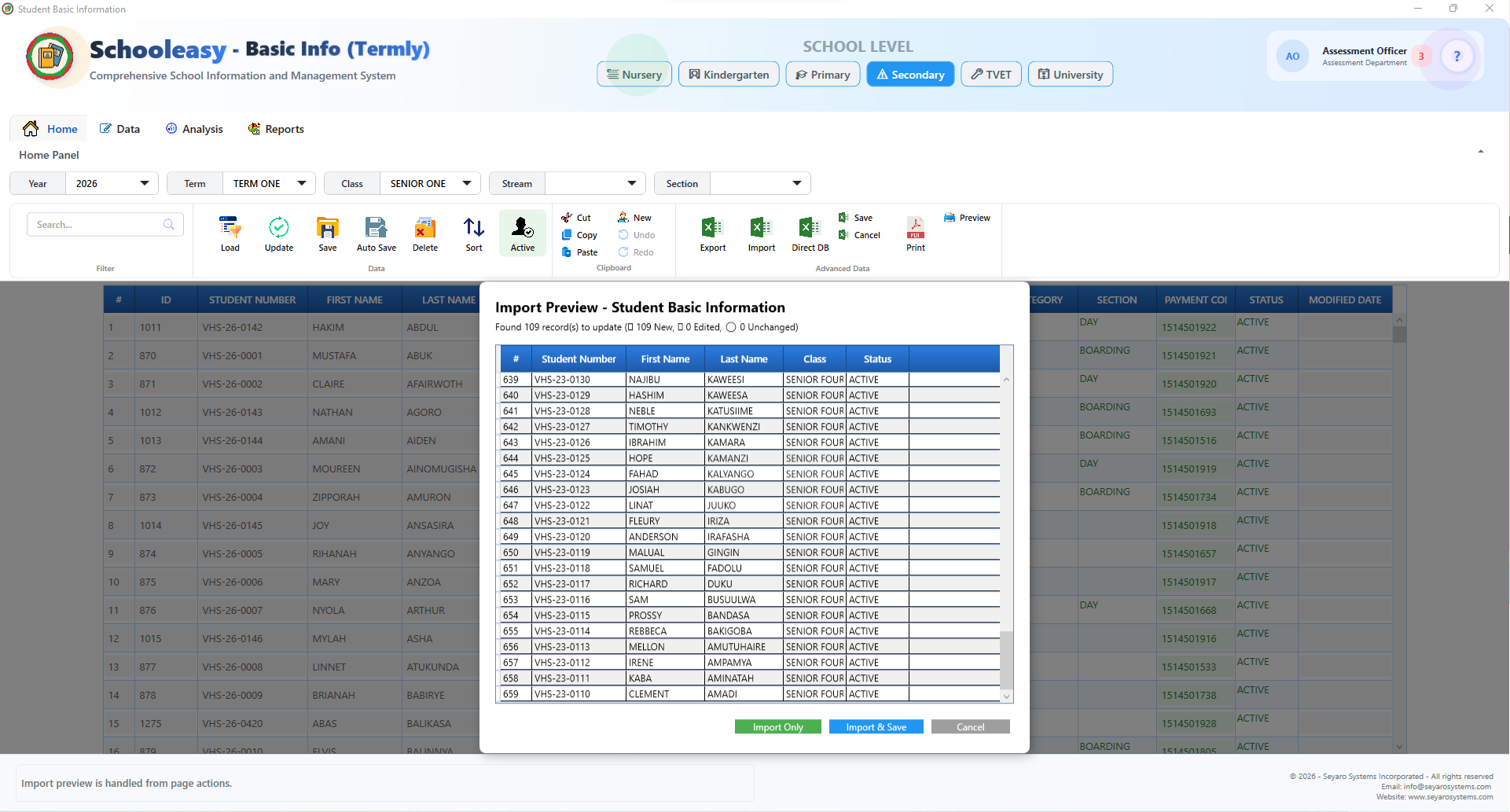Click the search magnifier icon

(x=168, y=225)
